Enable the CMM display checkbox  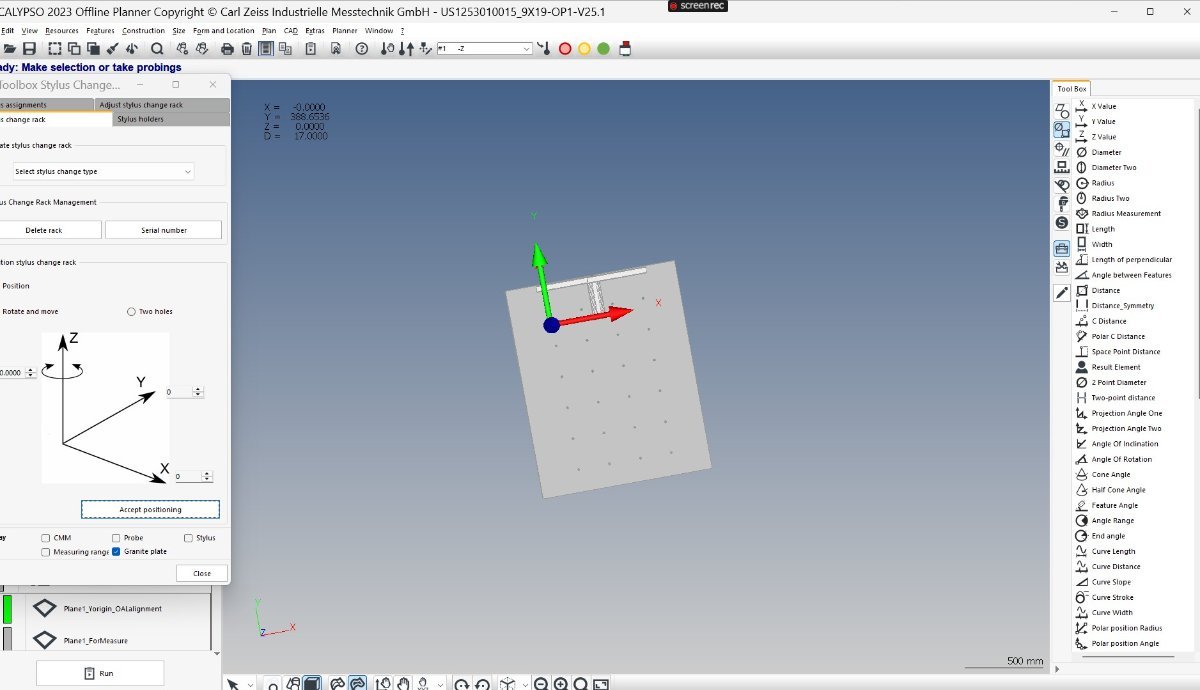46,538
